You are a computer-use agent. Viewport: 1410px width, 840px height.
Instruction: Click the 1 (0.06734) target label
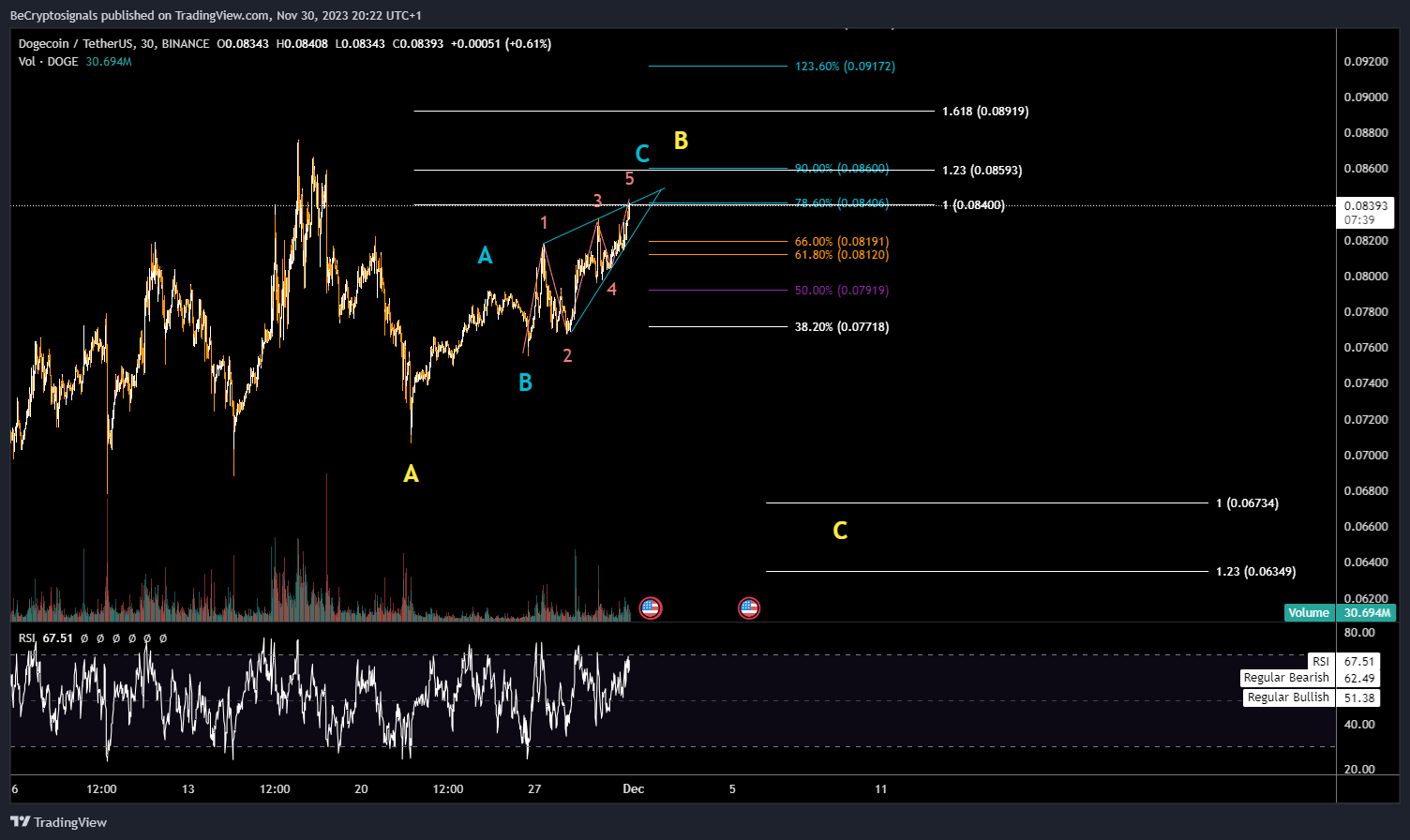[x=1247, y=503]
